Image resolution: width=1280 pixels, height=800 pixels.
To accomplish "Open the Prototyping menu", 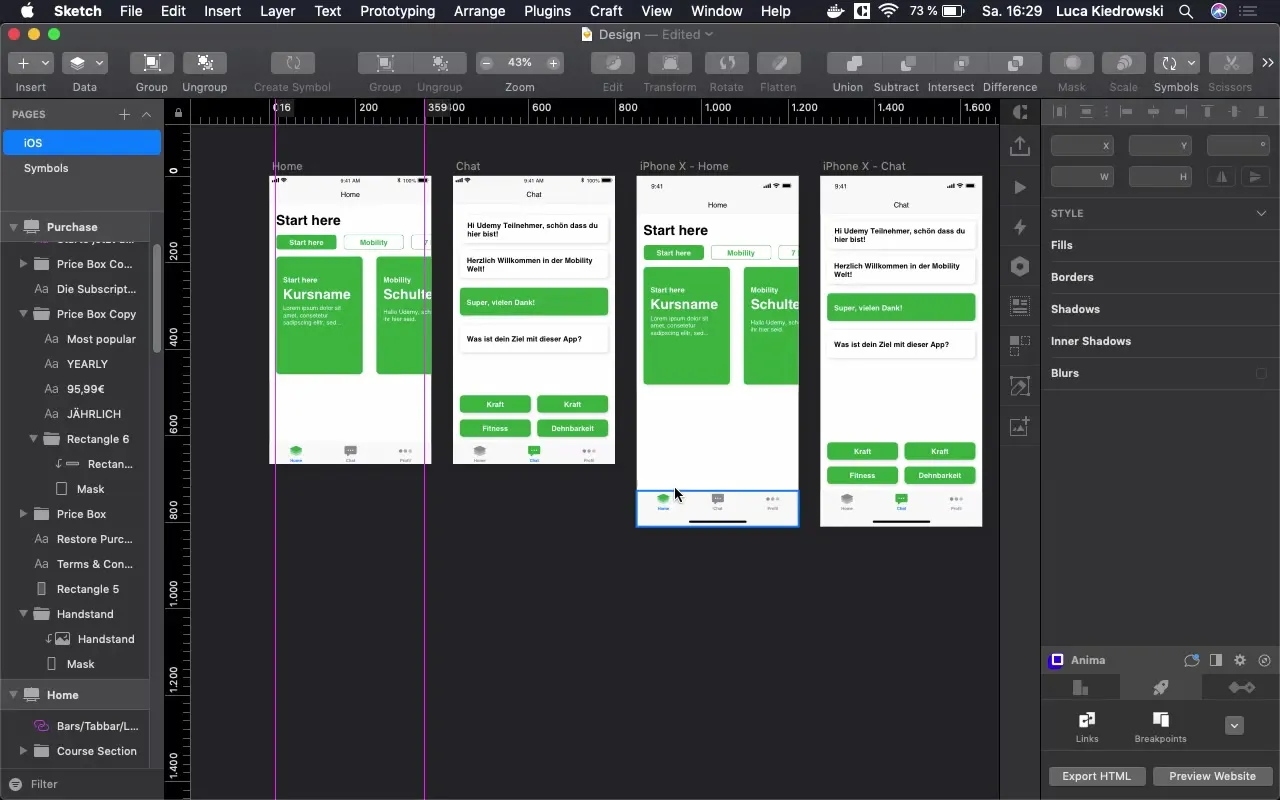I will [397, 11].
